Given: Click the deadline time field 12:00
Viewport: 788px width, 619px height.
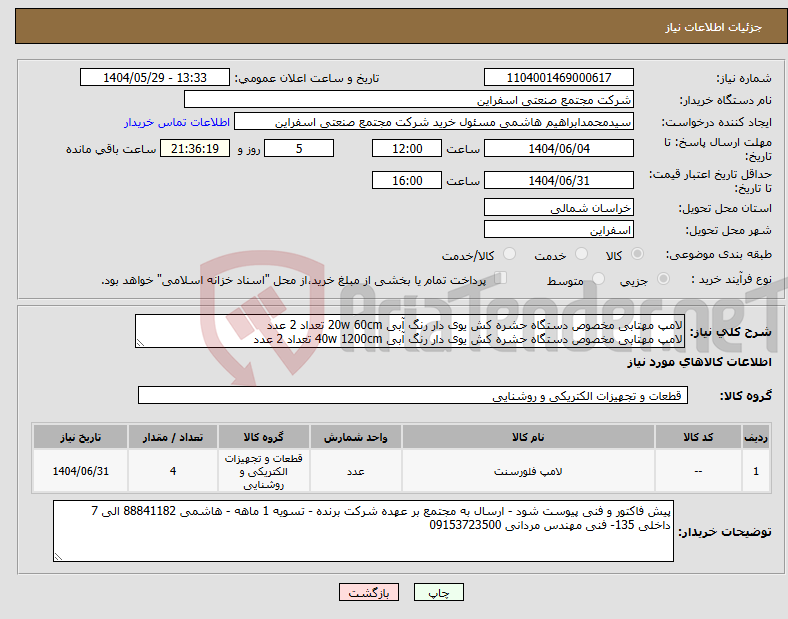Looking at the screenshot, I should (x=407, y=148).
